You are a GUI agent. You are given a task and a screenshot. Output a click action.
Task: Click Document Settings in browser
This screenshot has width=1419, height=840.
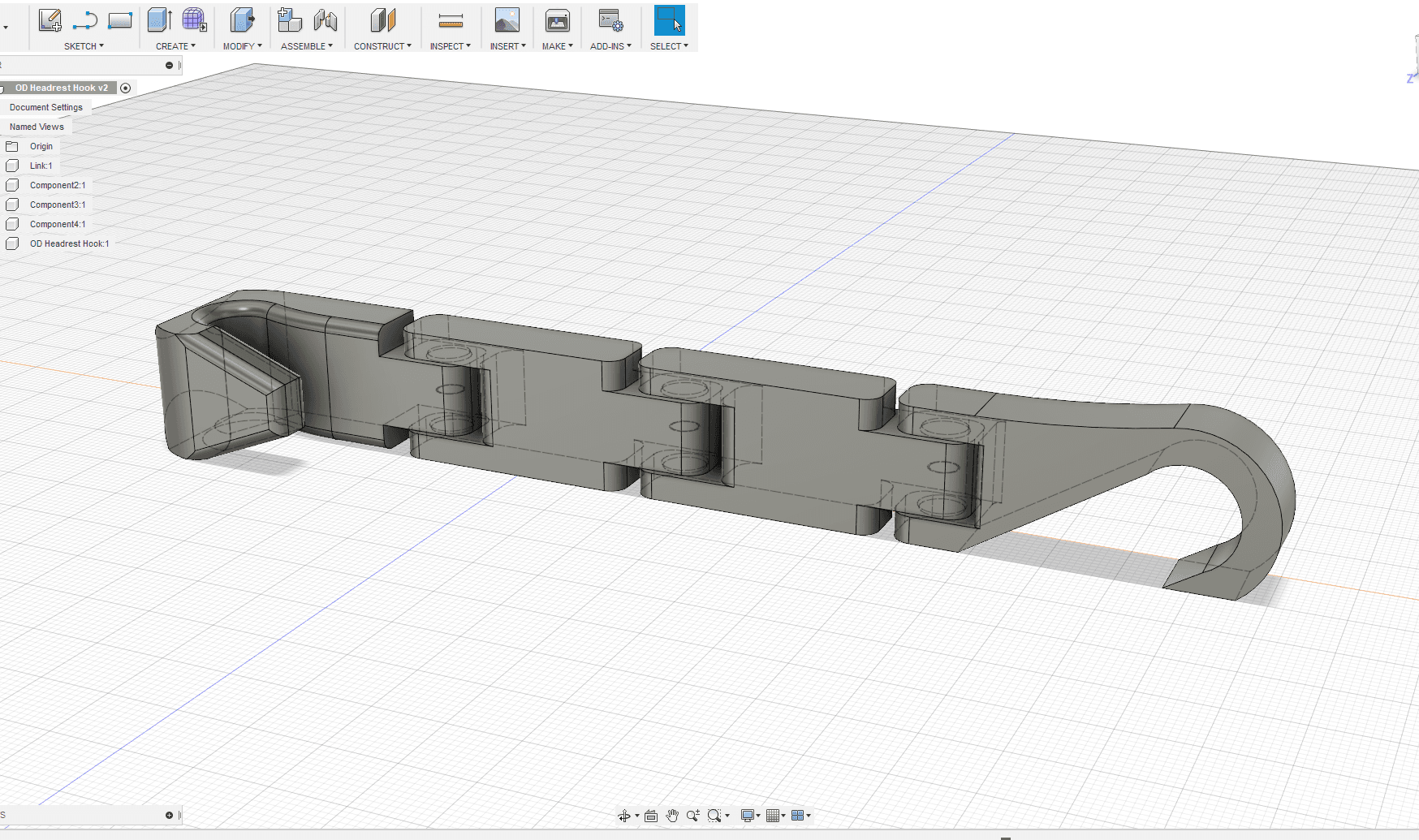tap(46, 107)
